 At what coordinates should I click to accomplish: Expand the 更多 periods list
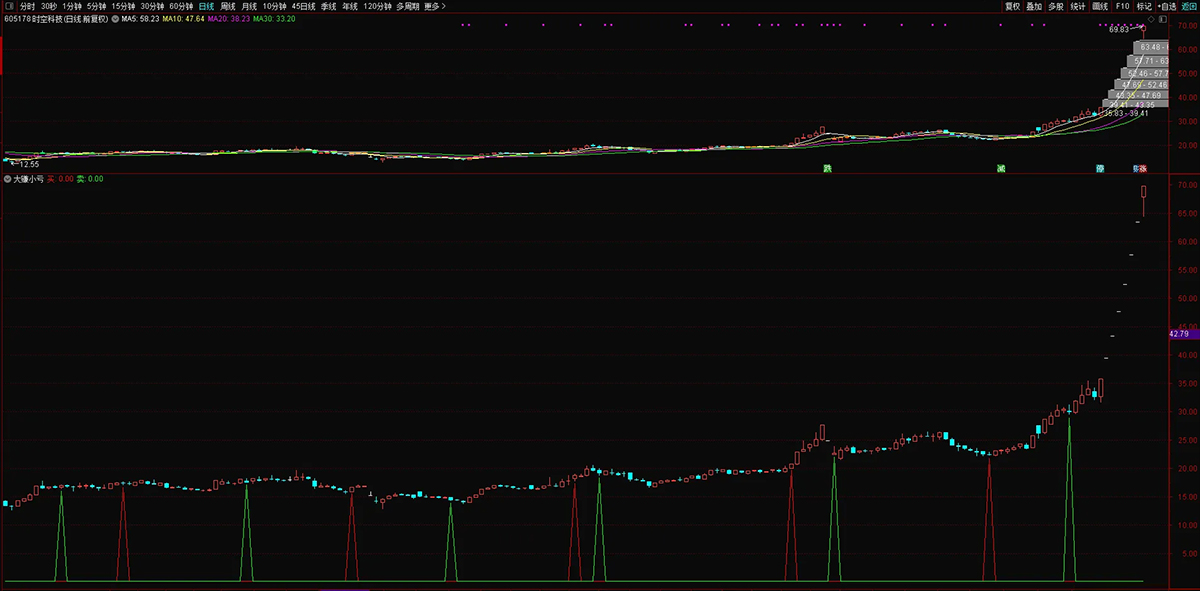tap(434, 6)
